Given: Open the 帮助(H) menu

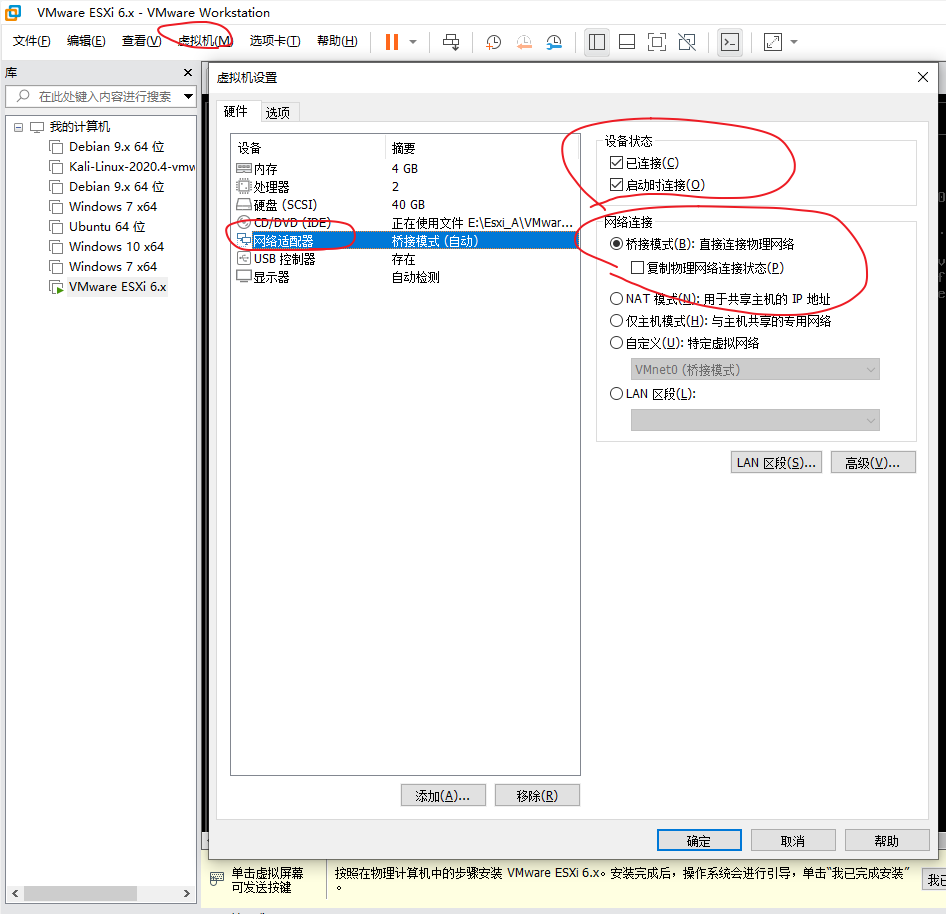Looking at the screenshot, I should point(337,40).
